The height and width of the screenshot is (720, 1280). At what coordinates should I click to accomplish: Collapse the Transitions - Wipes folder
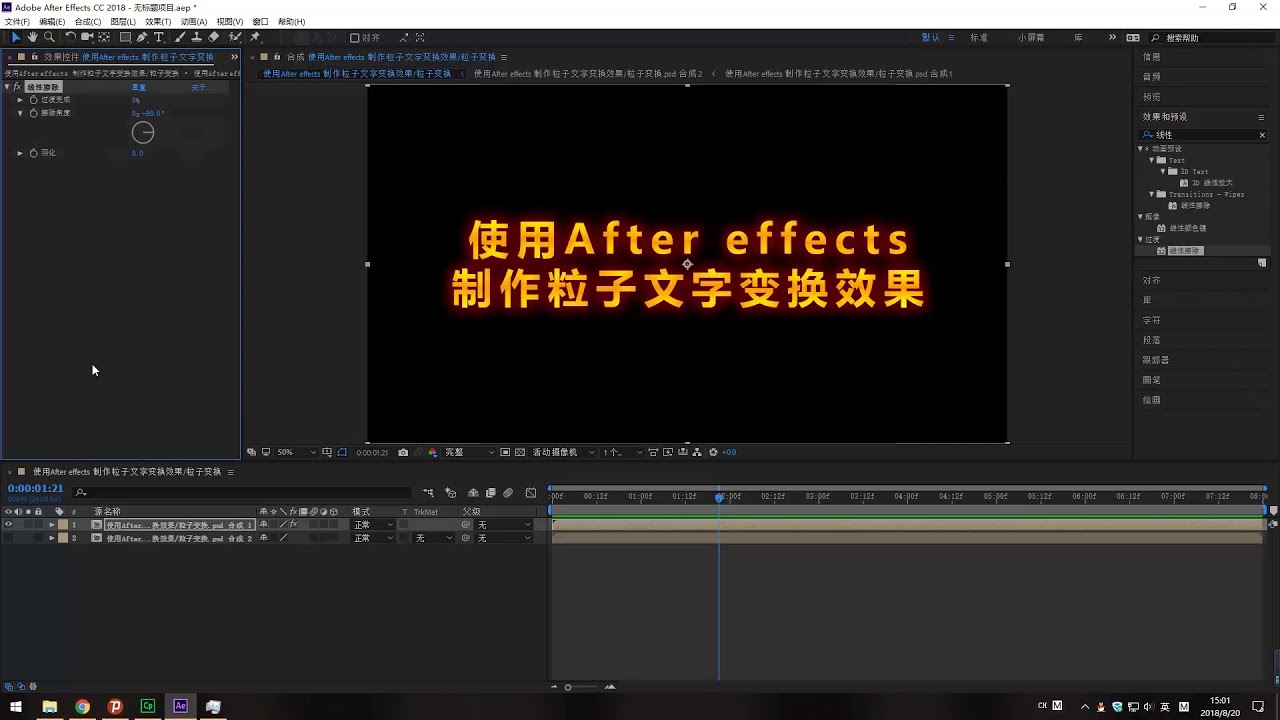(x=1152, y=194)
